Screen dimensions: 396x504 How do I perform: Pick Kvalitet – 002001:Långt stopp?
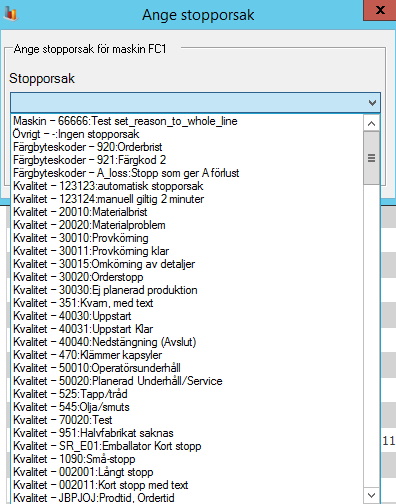point(187,472)
